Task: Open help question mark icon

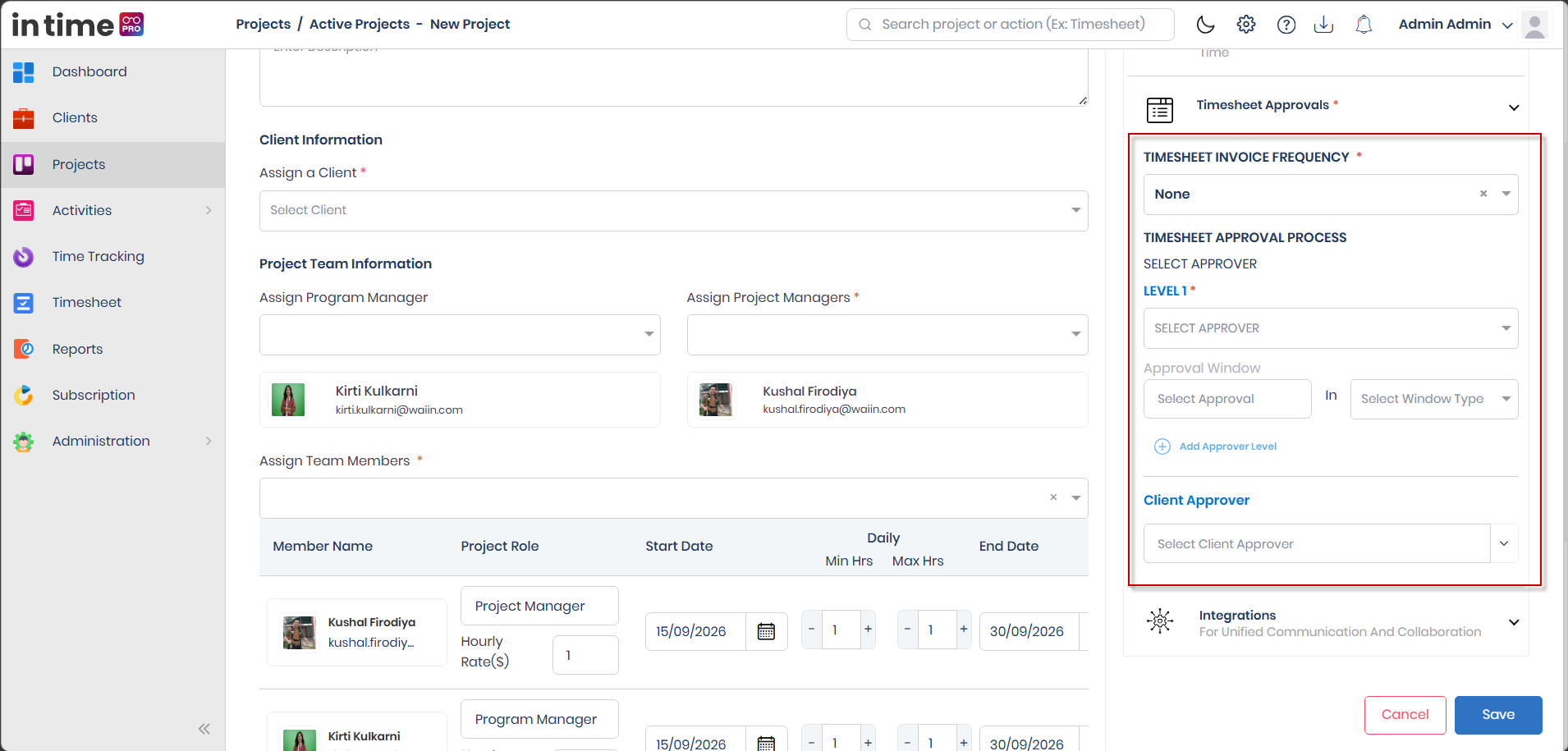Action: (x=1286, y=25)
